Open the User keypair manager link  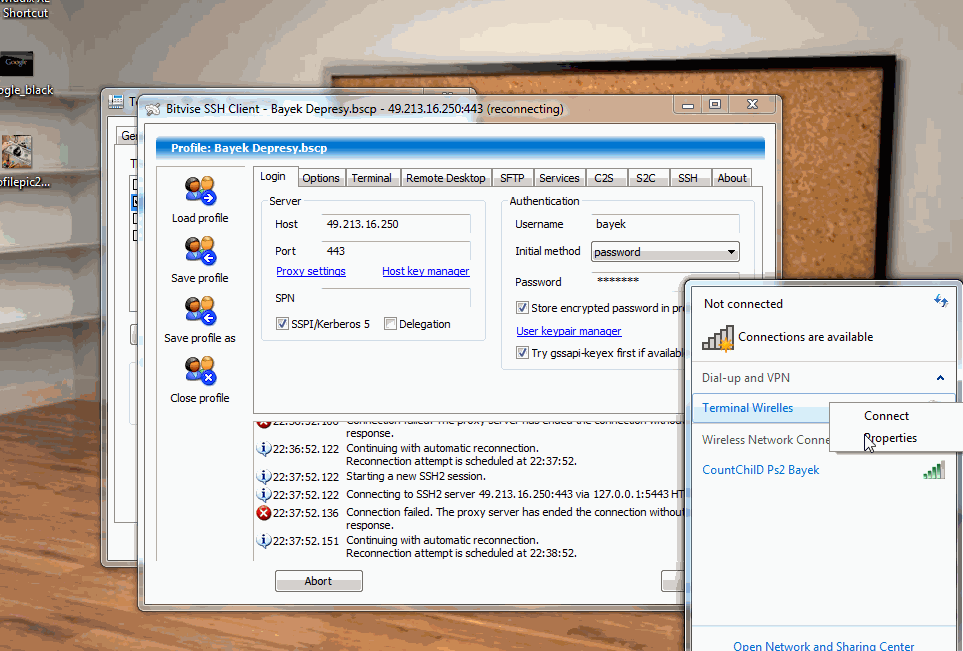pyautogui.click(x=569, y=331)
